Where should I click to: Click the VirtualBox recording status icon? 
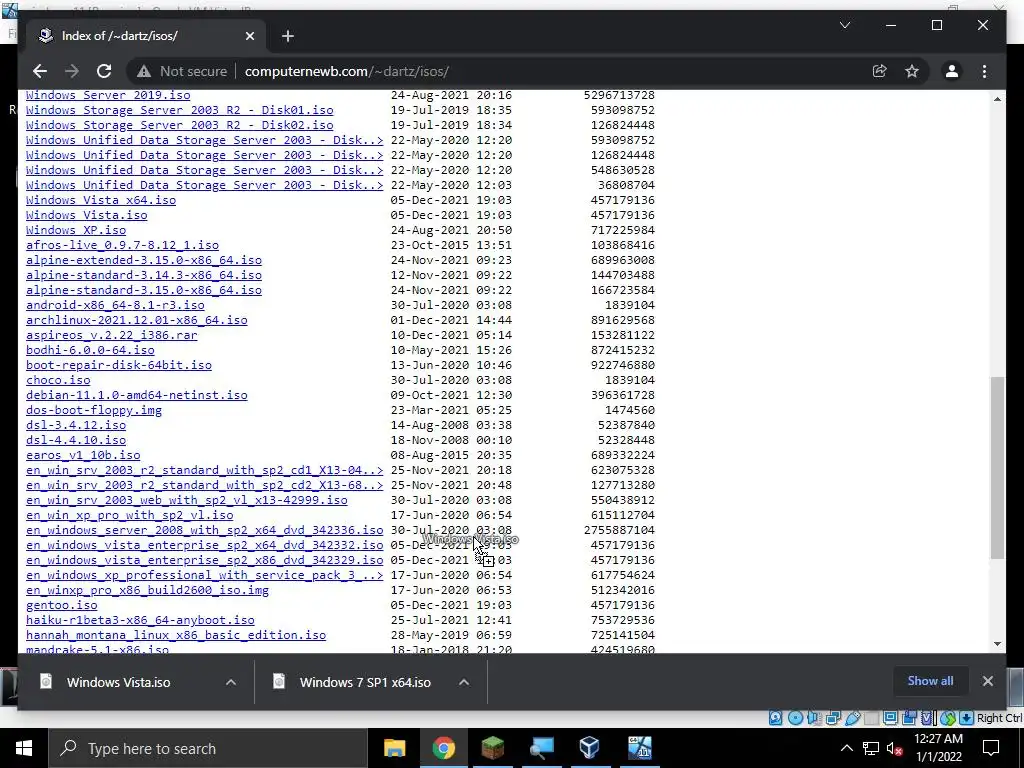point(908,718)
